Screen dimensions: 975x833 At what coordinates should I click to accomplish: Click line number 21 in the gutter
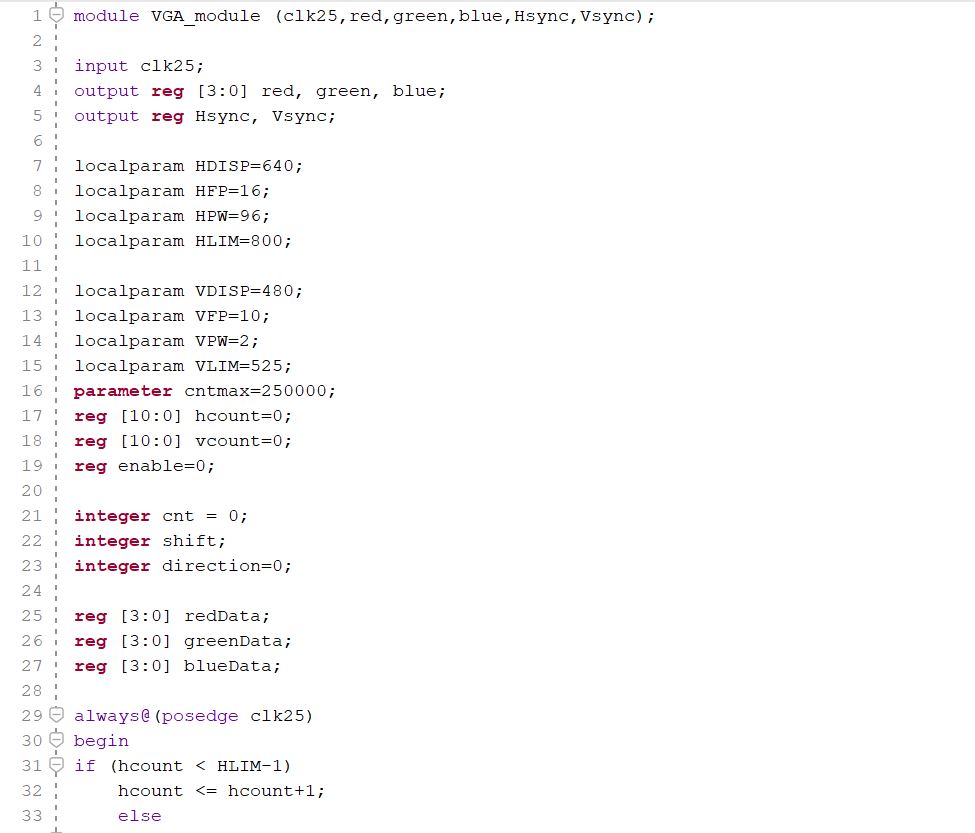point(32,516)
